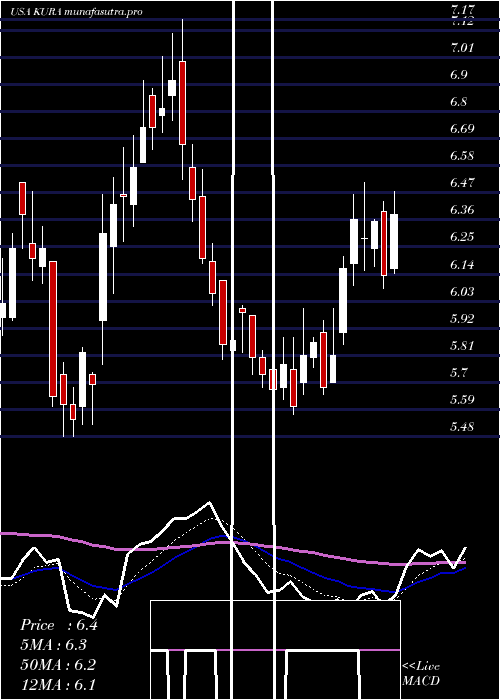Select the 7.01 price axis label
The height and width of the screenshot is (700, 500).
tap(462, 48)
